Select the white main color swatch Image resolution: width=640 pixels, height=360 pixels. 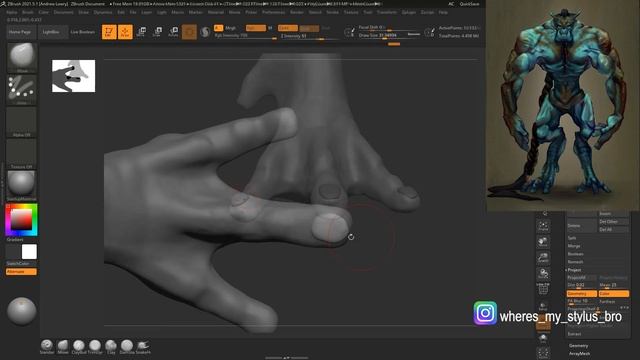coord(29,252)
